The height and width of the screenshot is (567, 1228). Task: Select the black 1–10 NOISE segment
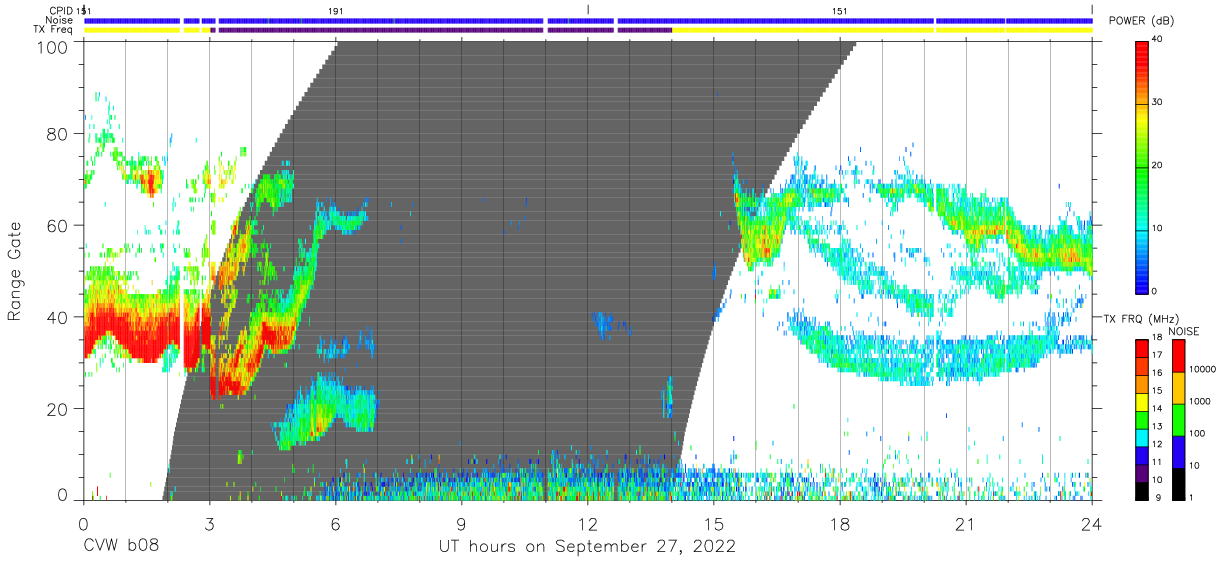point(1178,482)
